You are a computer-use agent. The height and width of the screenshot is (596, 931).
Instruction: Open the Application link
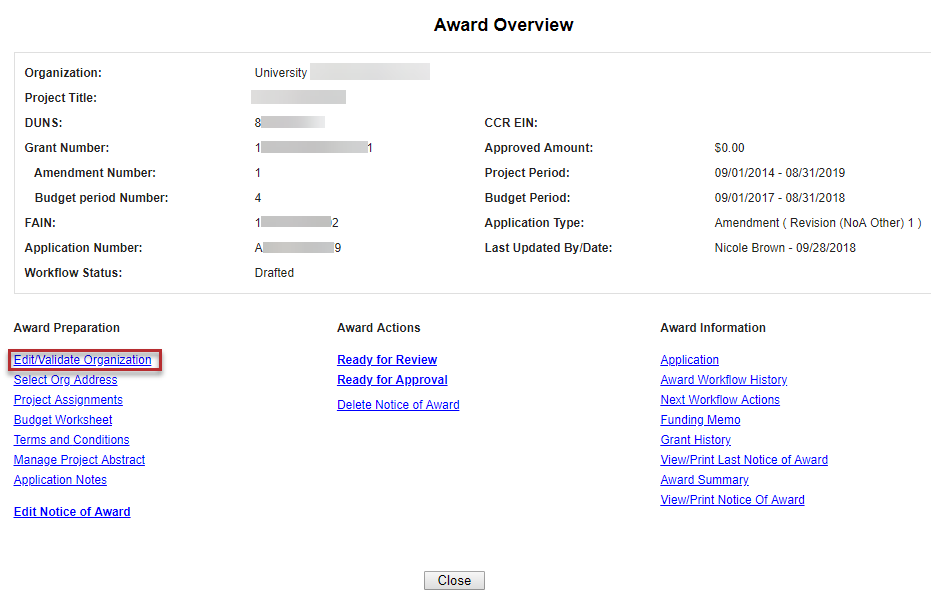pos(689,360)
